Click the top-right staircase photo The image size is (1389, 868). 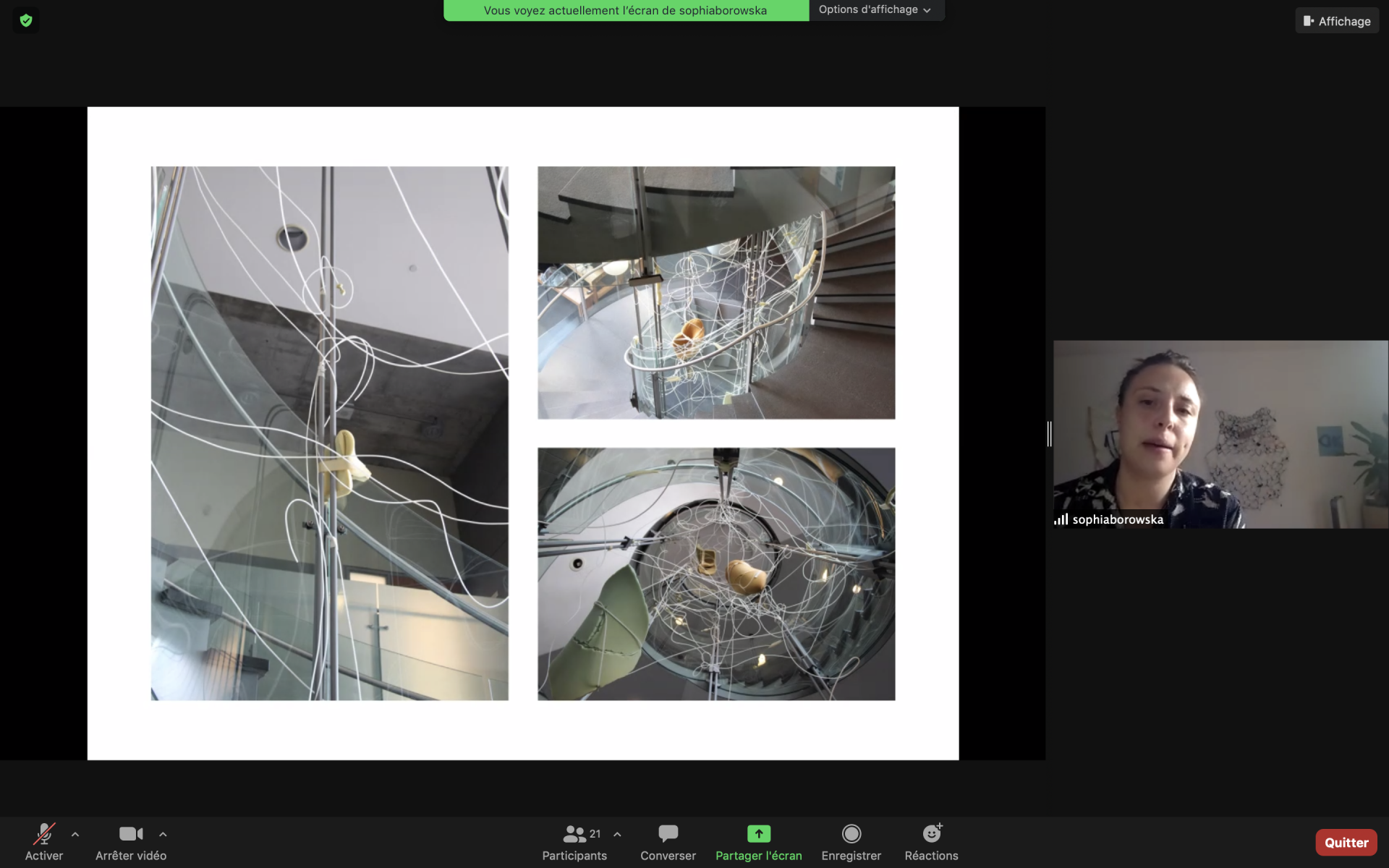click(x=716, y=293)
